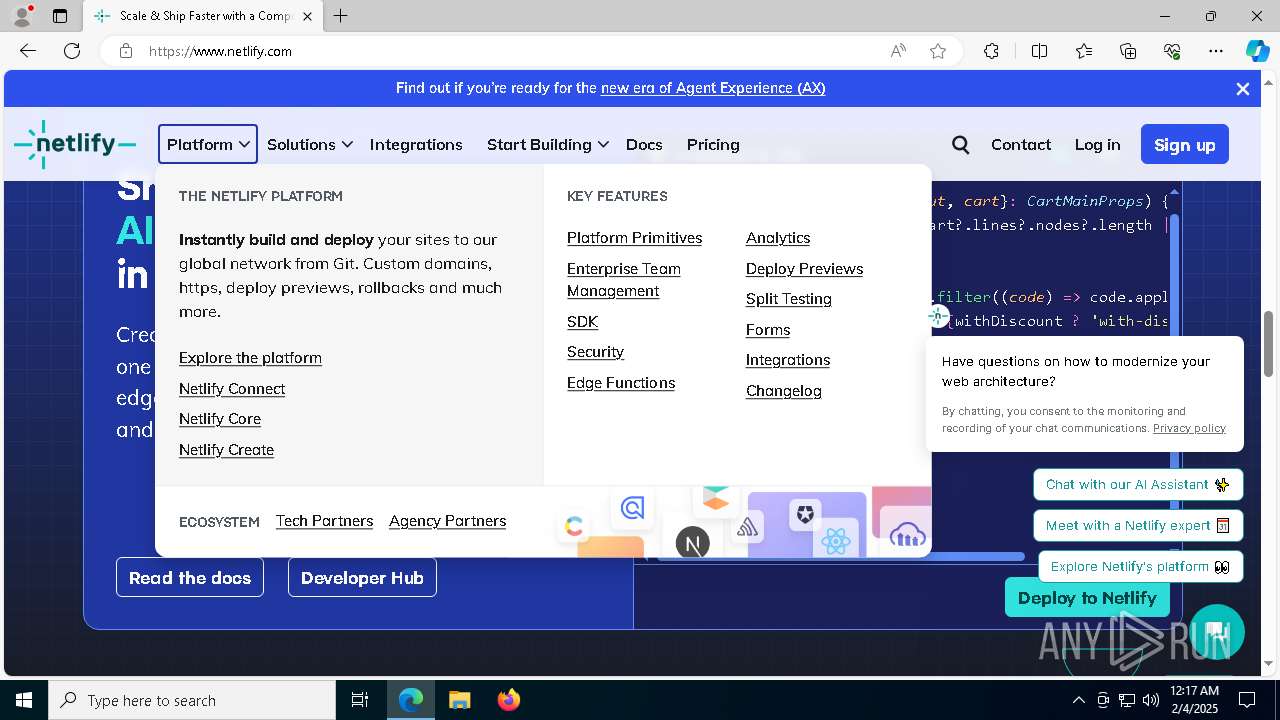Viewport: 1280px width, 720px height.
Task: Open Task View on taskbar
Action: click(360, 700)
